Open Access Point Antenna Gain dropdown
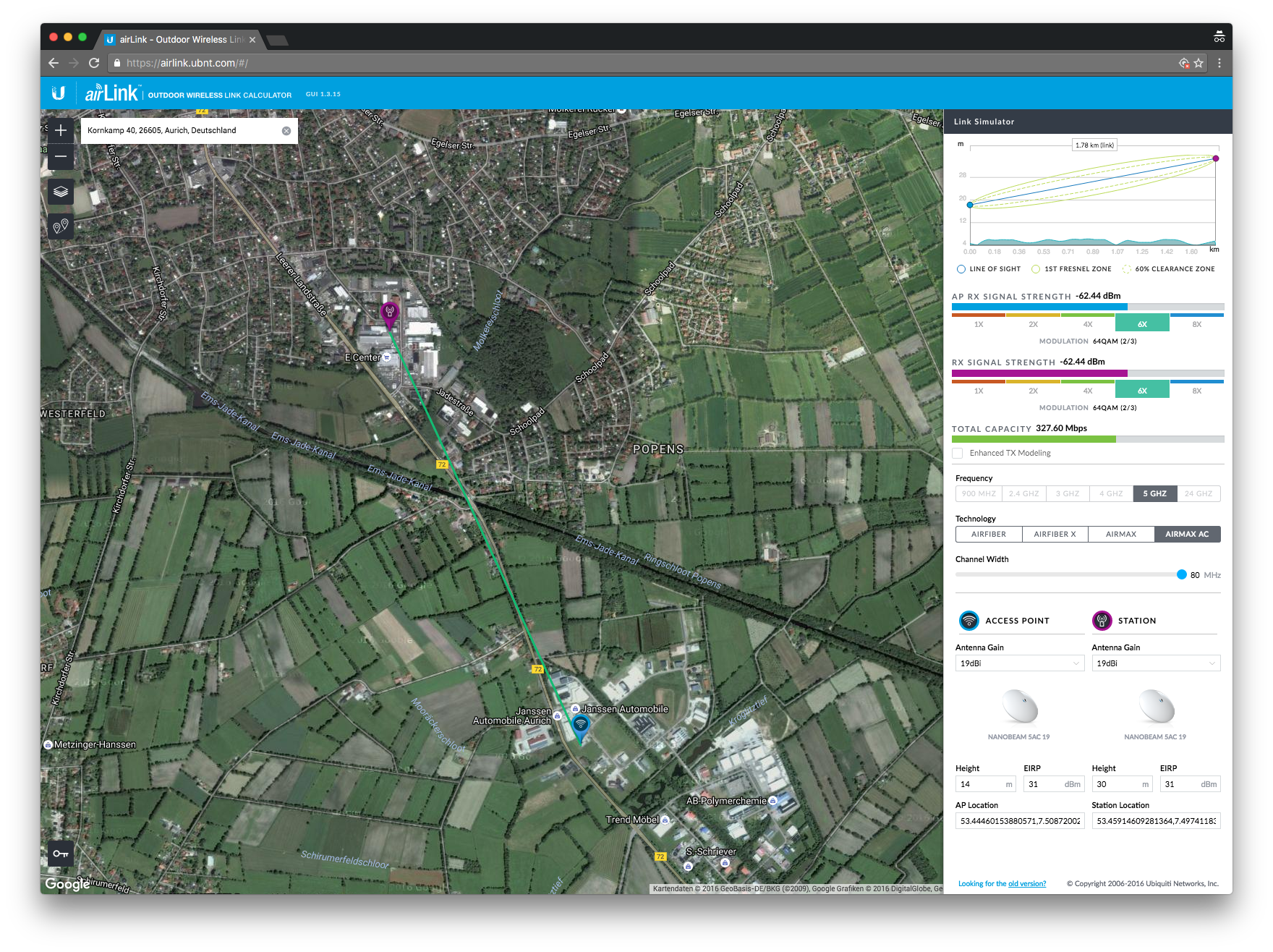The height and width of the screenshot is (952, 1273). [1019, 663]
